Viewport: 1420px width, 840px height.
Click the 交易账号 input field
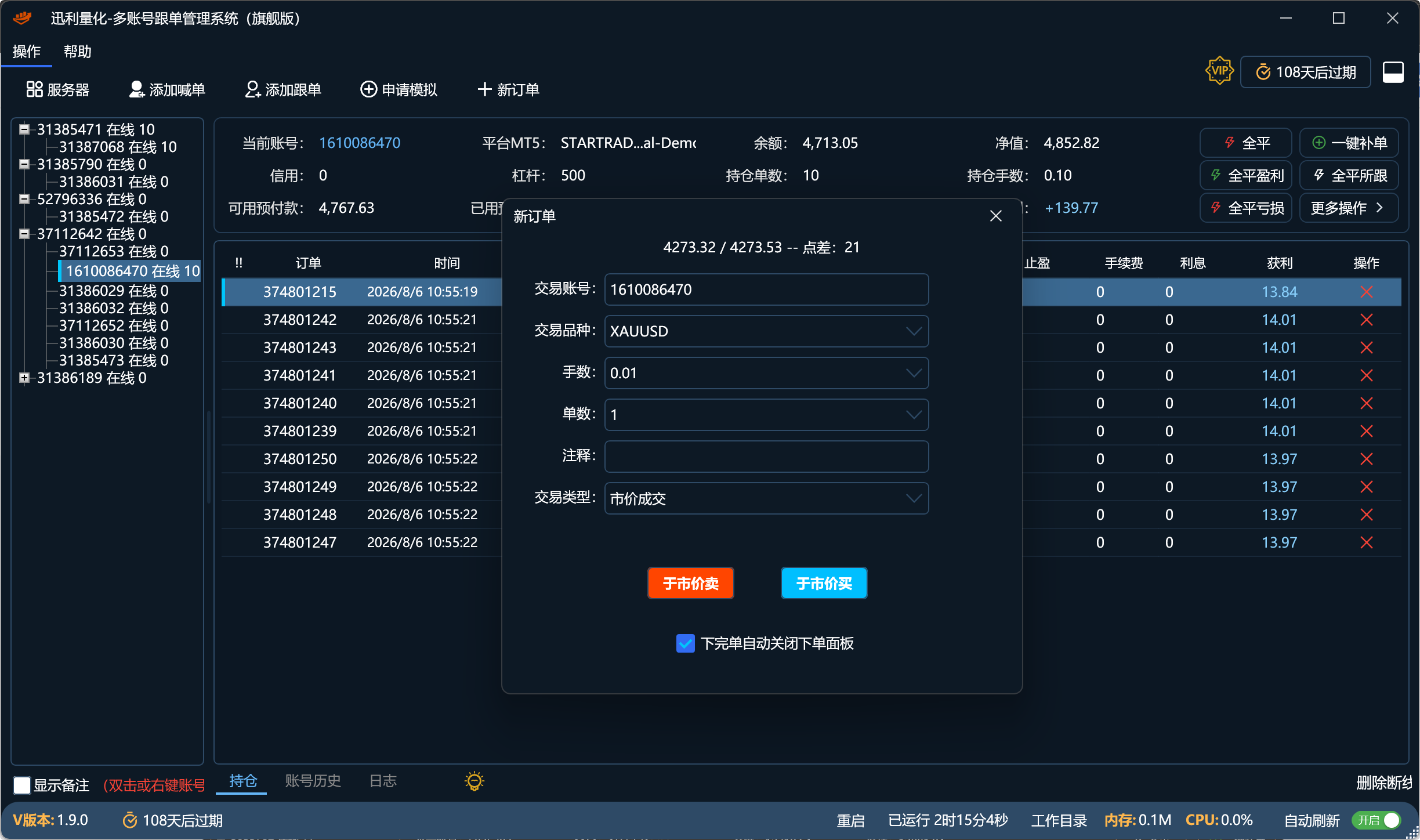[x=766, y=289]
